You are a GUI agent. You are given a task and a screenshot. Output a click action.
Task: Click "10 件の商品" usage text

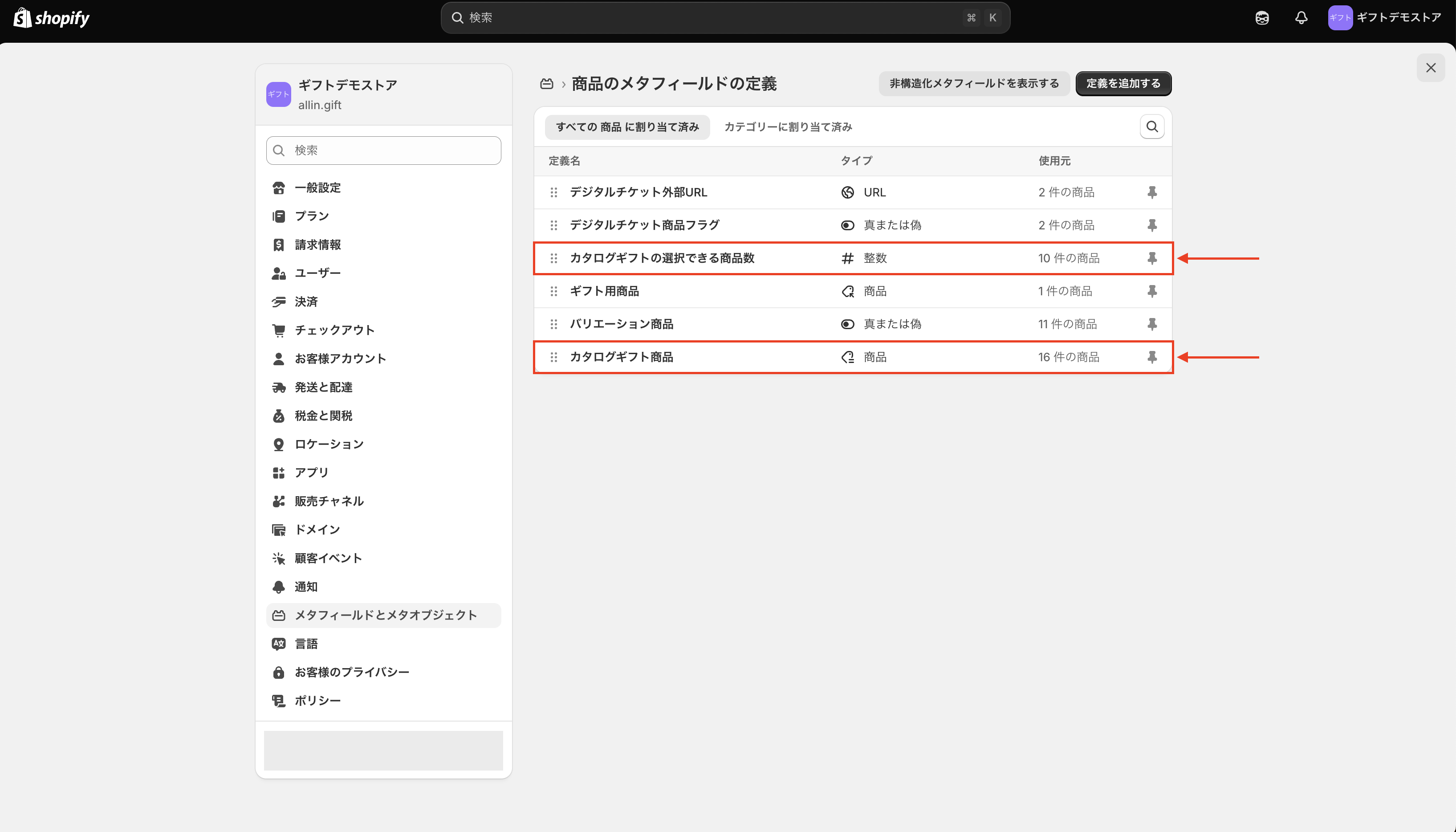coord(1068,258)
